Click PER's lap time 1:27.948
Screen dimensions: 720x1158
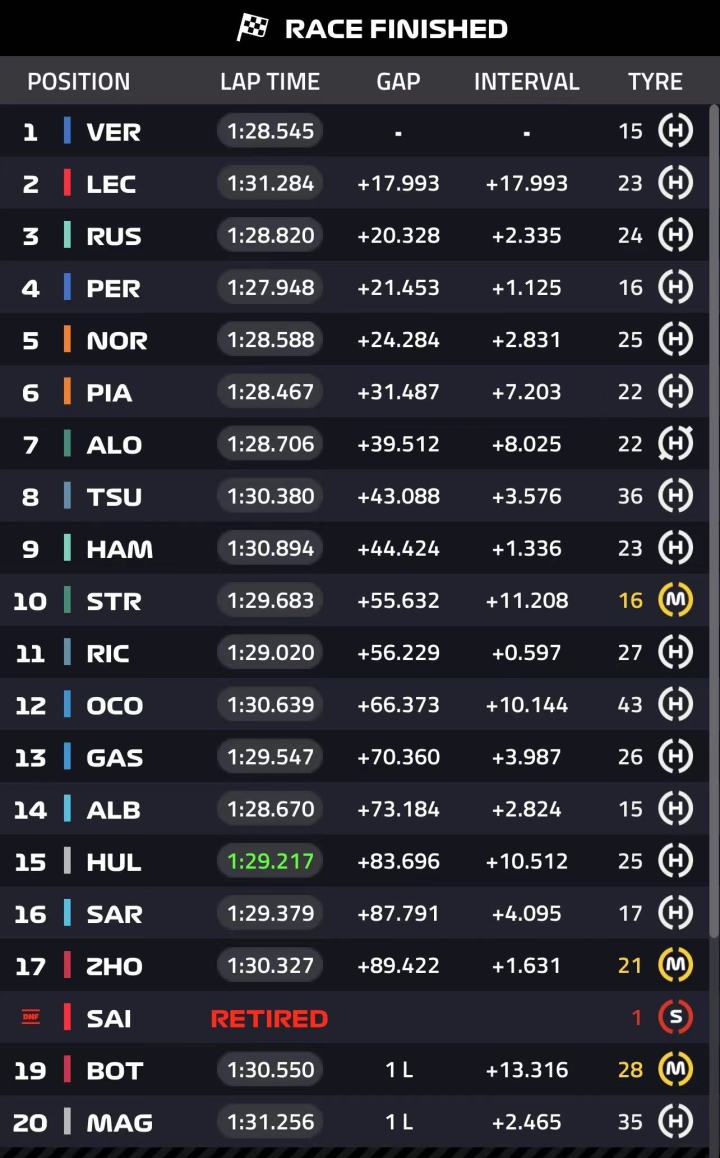pyautogui.click(x=270, y=287)
